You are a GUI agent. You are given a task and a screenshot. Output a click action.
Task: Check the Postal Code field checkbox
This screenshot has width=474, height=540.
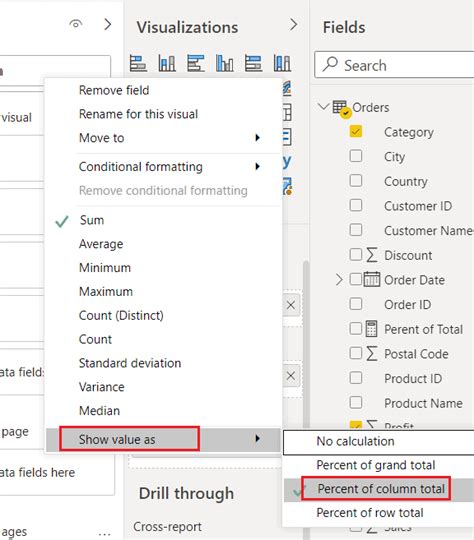(356, 353)
